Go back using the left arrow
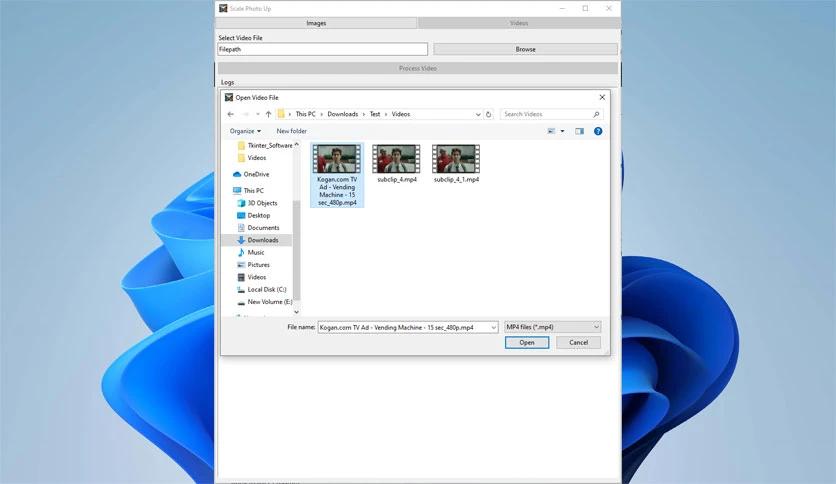The width and height of the screenshot is (836, 484). click(x=230, y=114)
